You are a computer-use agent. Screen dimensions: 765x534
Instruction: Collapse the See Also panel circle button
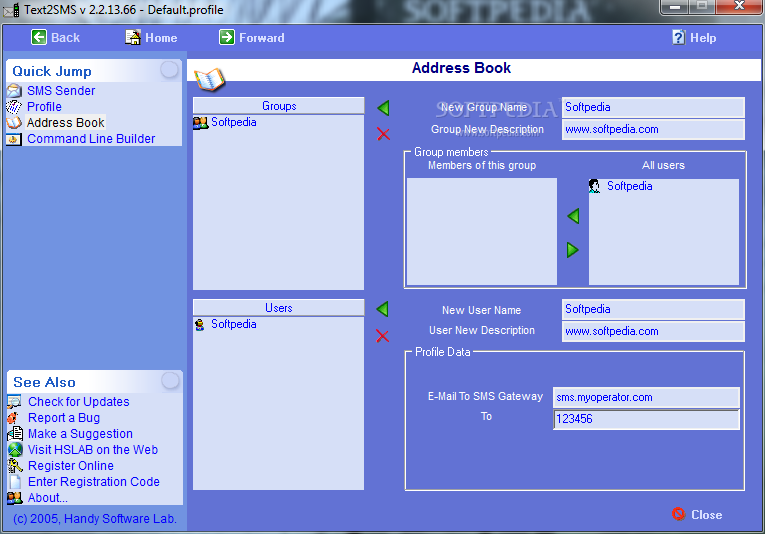click(x=170, y=380)
